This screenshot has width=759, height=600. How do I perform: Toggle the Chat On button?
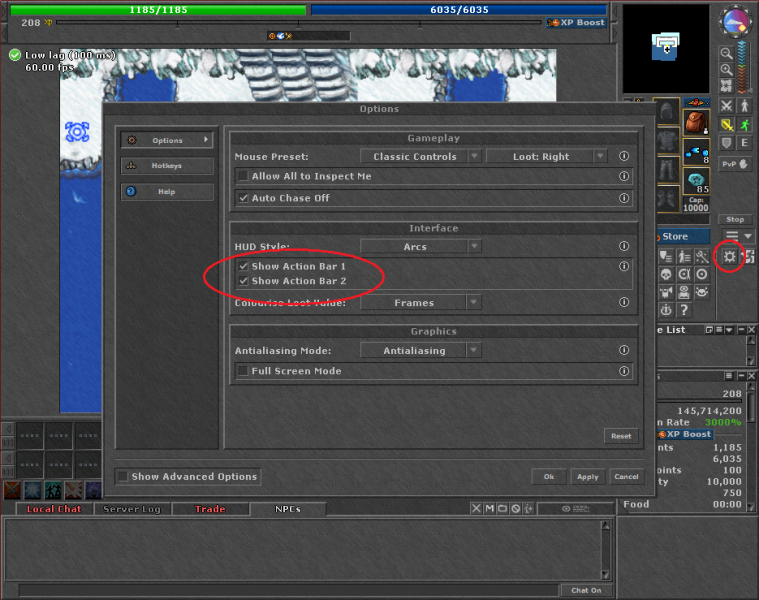point(586,590)
